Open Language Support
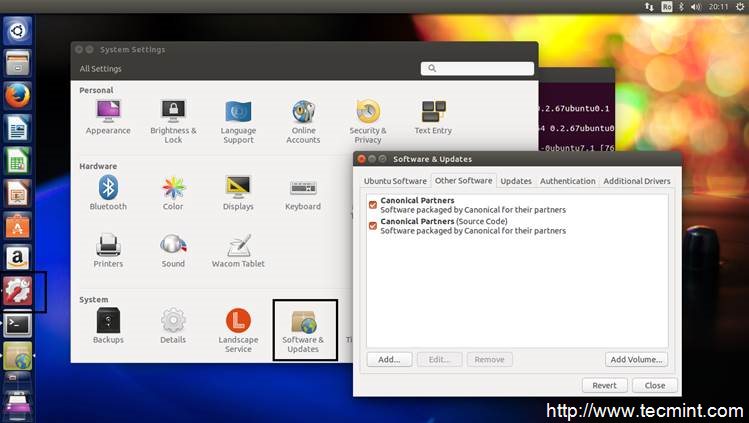 (238, 121)
